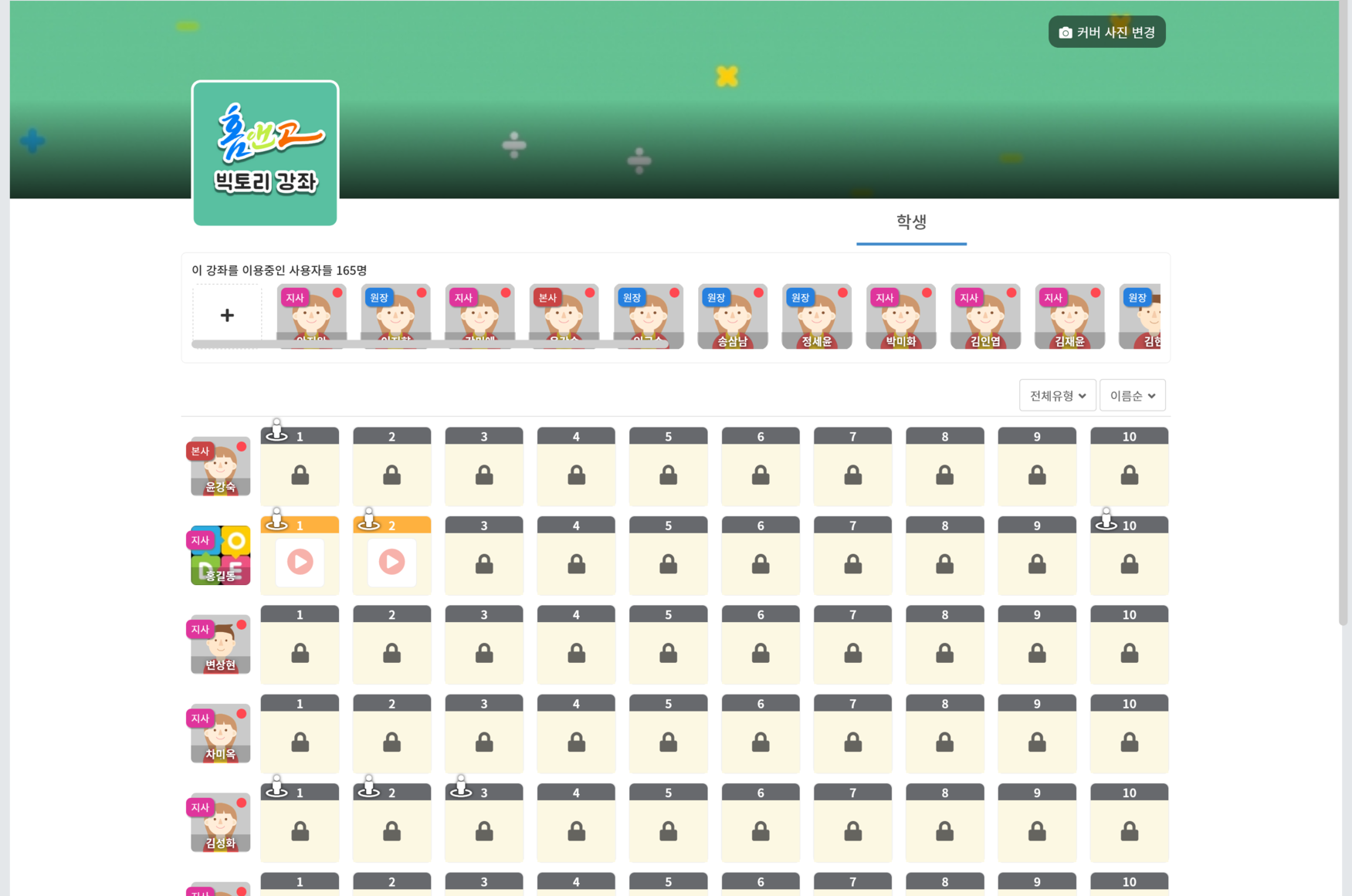Play lesson 2 in 홍길동's row
1352x896 pixels.
[x=391, y=562]
